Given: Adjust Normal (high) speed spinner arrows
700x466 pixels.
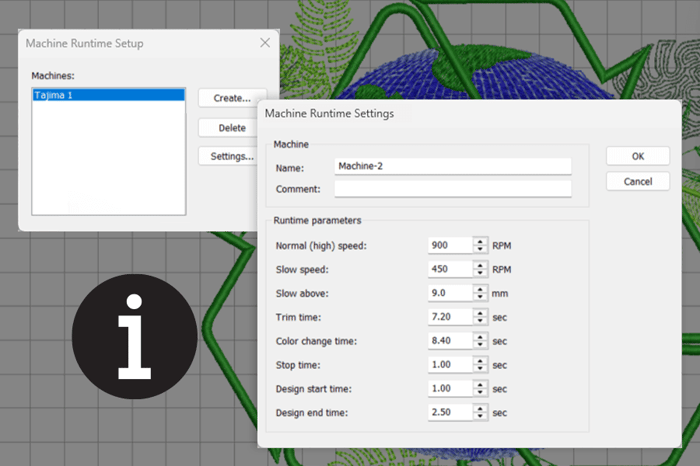Looking at the screenshot, I should point(481,245).
